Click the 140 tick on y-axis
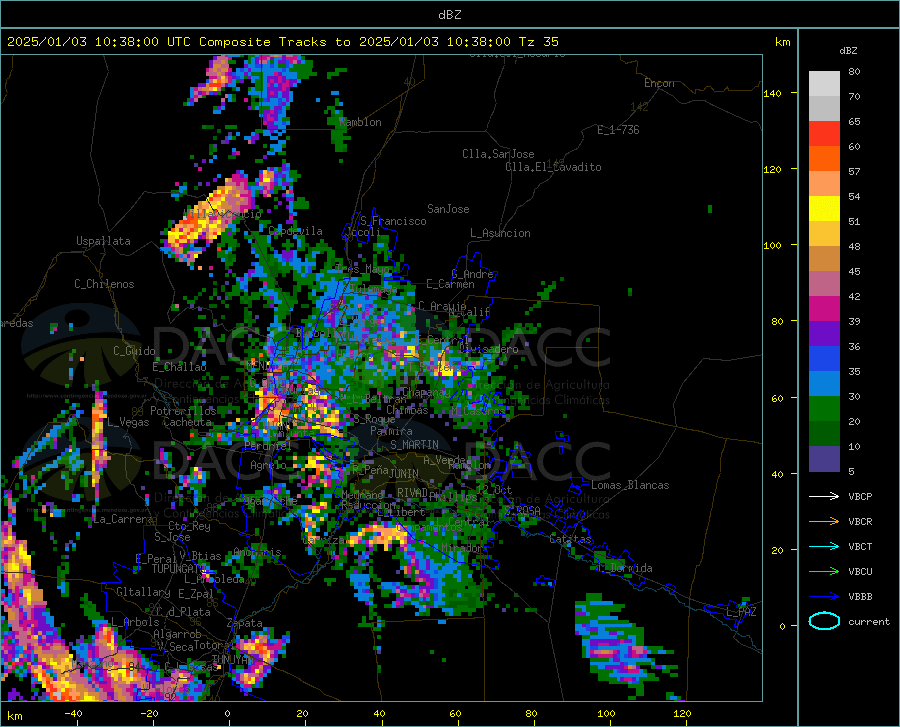The height and width of the screenshot is (727, 900). click(773, 93)
